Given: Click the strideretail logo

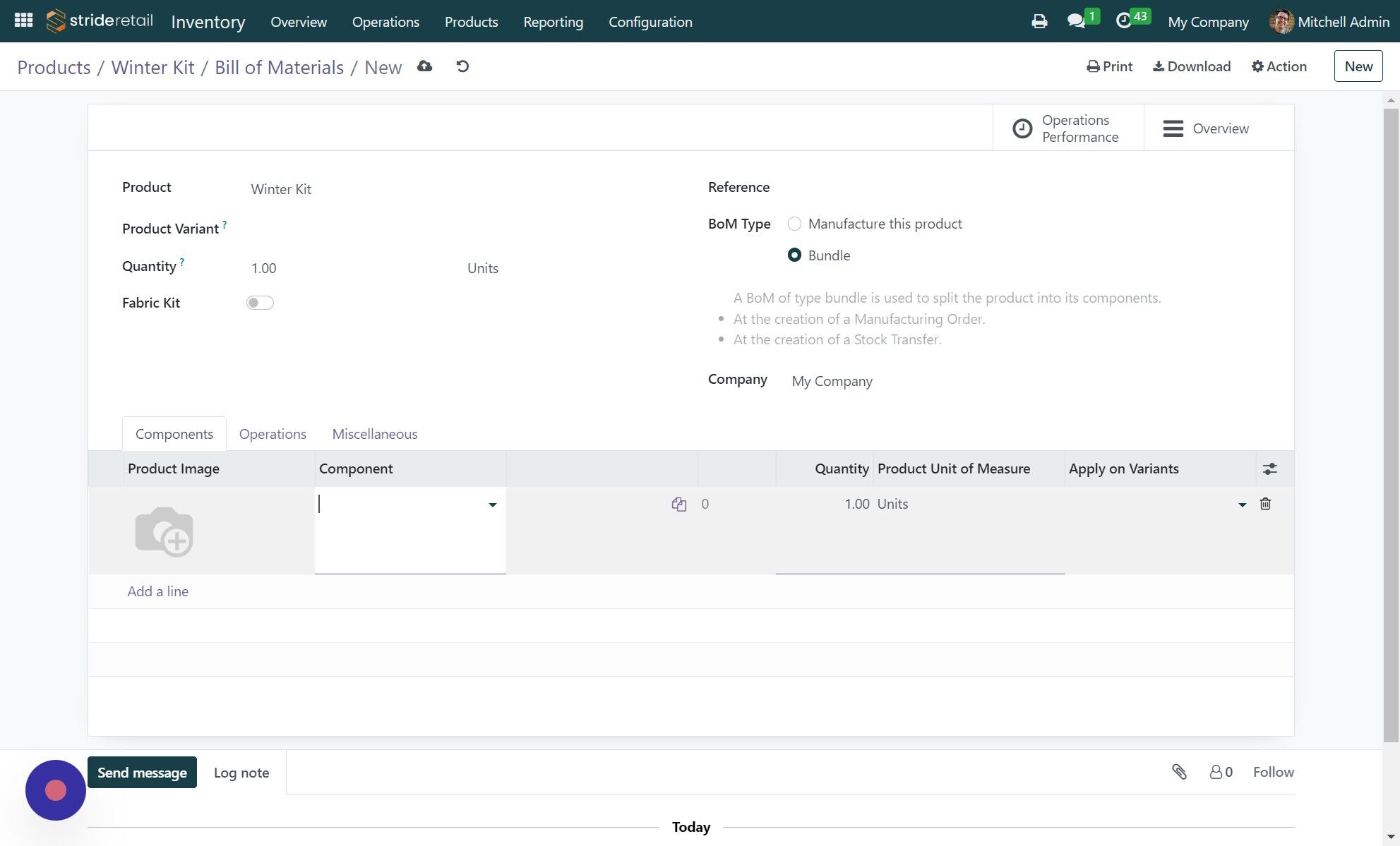Looking at the screenshot, I should (x=100, y=21).
